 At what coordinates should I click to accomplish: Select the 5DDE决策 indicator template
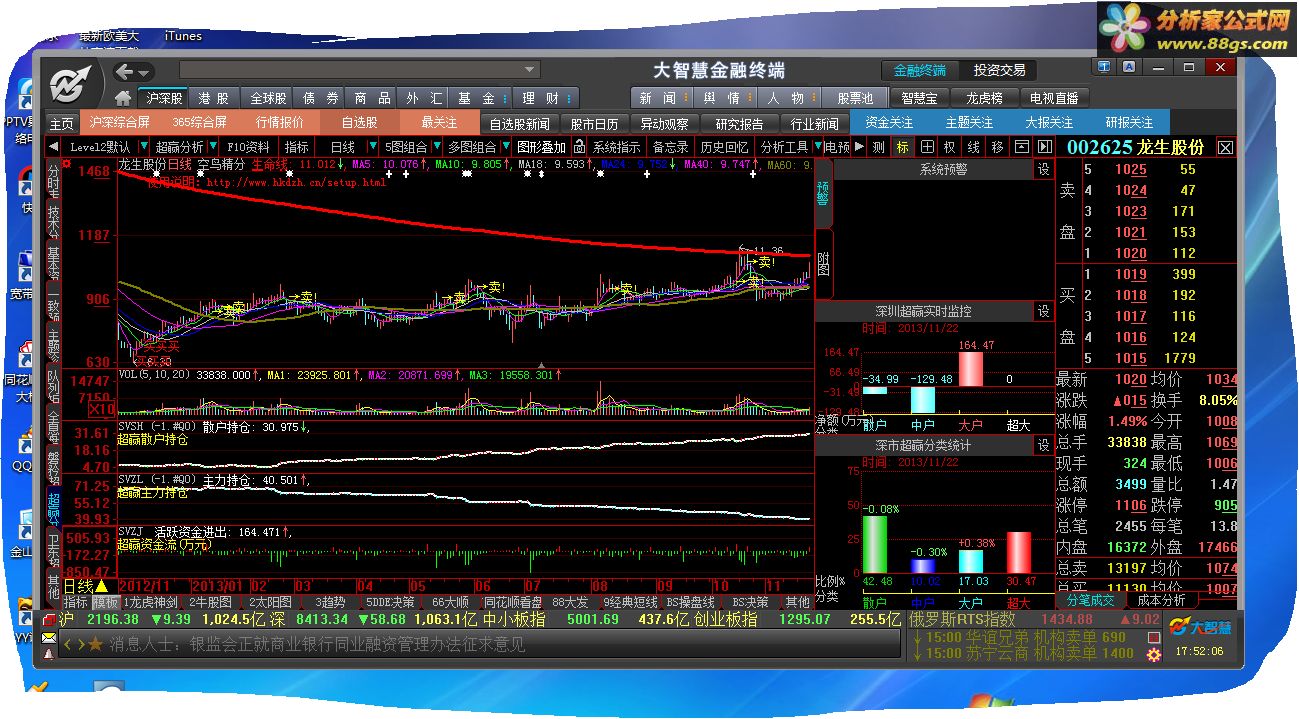(390, 603)
